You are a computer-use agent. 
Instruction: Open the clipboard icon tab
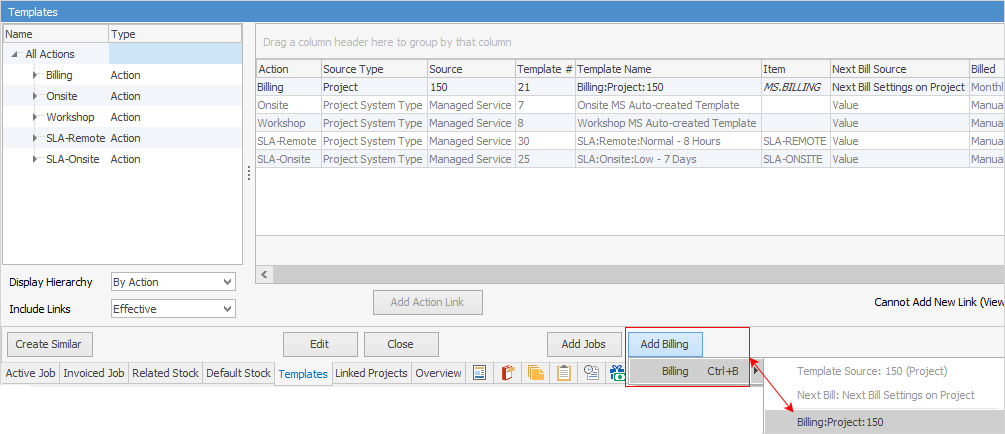coord(564,373)
